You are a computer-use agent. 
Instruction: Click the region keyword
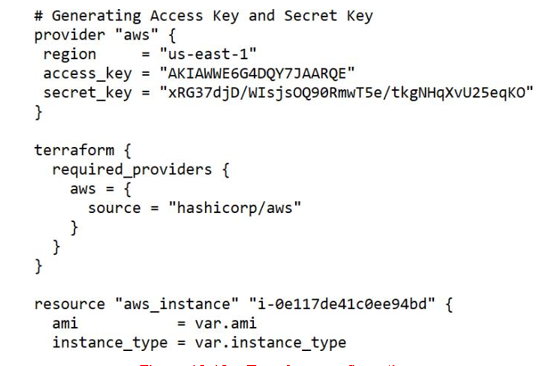click(70, 55)
